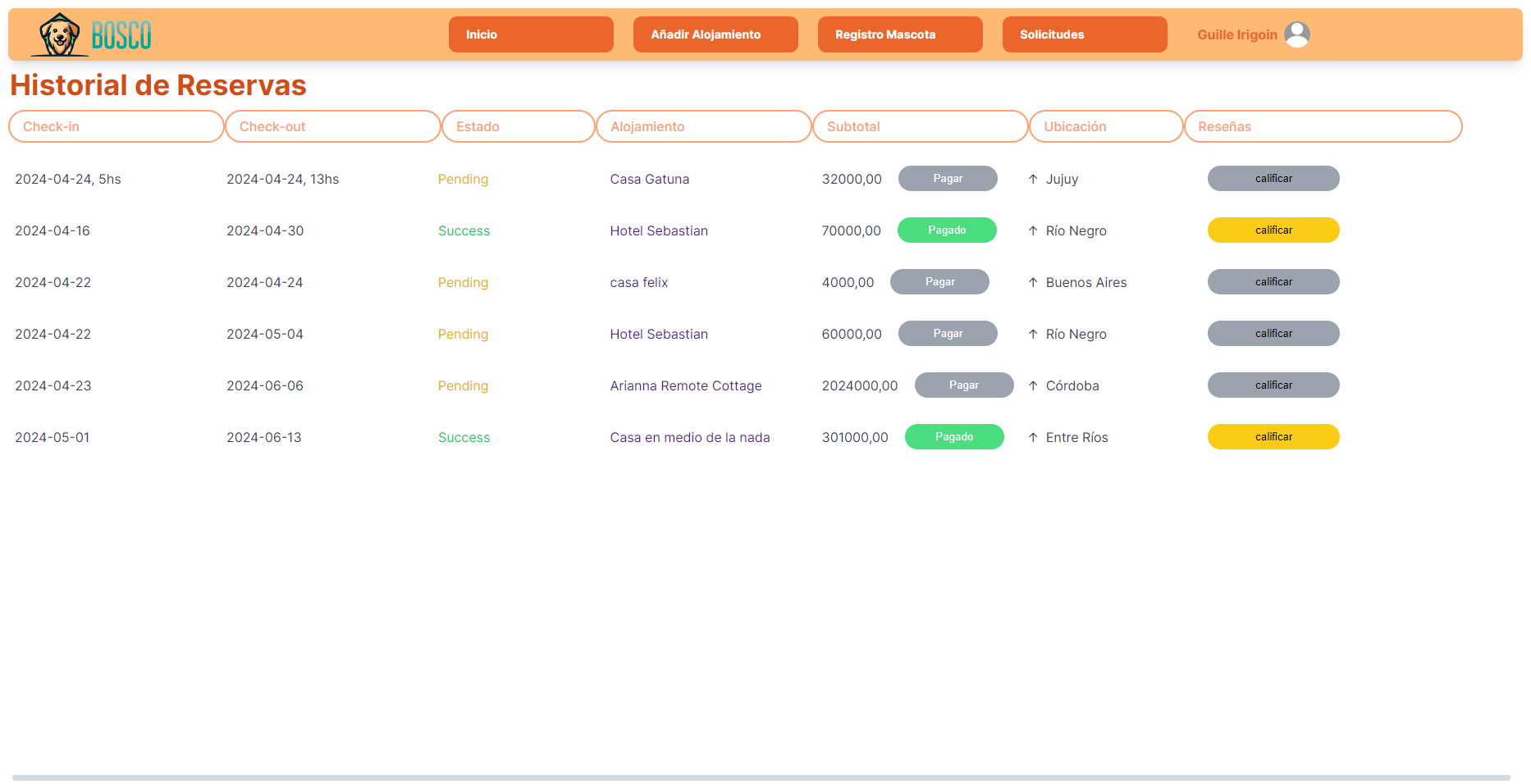Go to the Inicio page
The image size is (1531, 784).
[x=531, y=34]
